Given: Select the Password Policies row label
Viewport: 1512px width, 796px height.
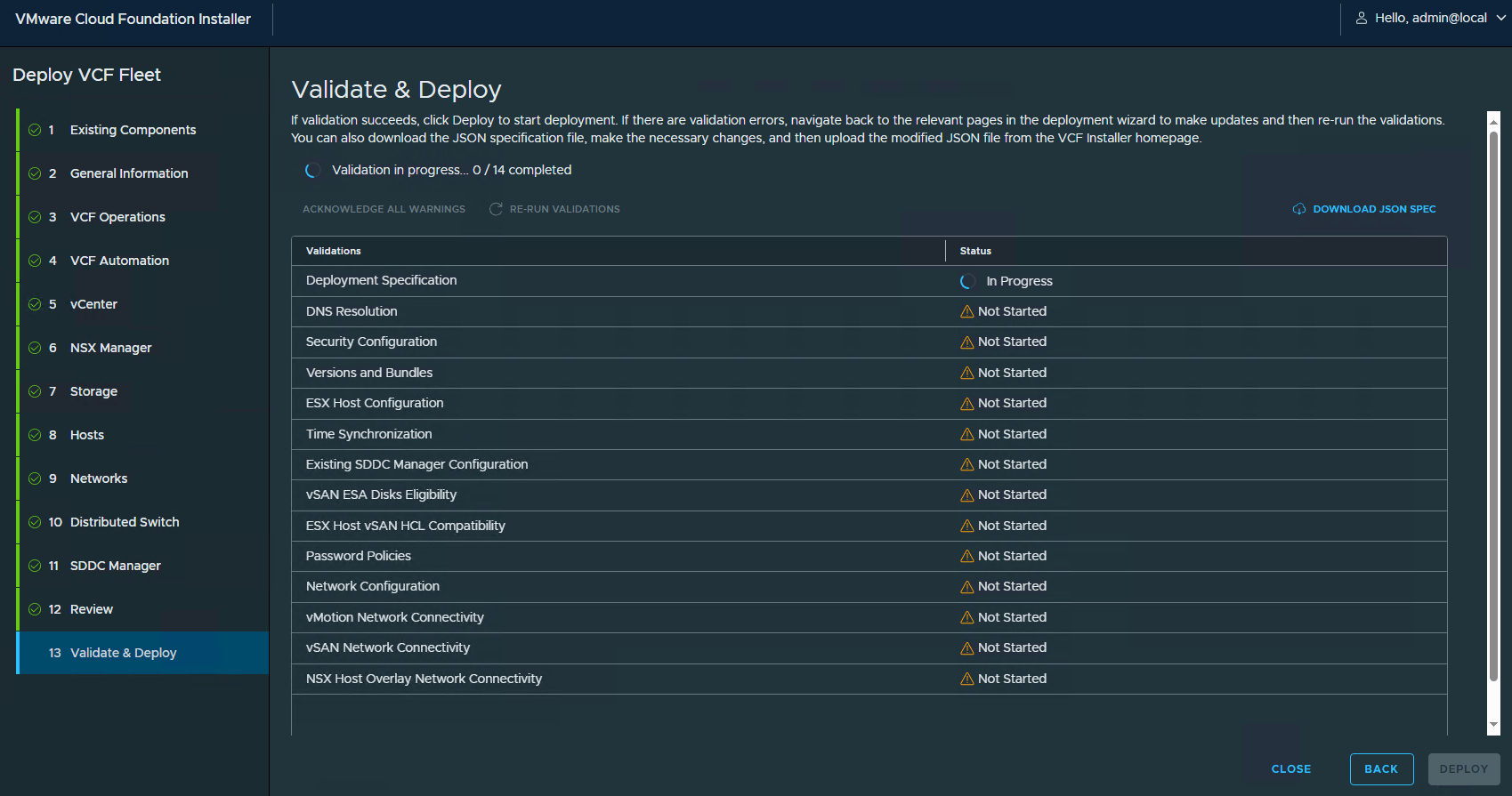Looking at the screenshot, I should (x=359, y=556).
